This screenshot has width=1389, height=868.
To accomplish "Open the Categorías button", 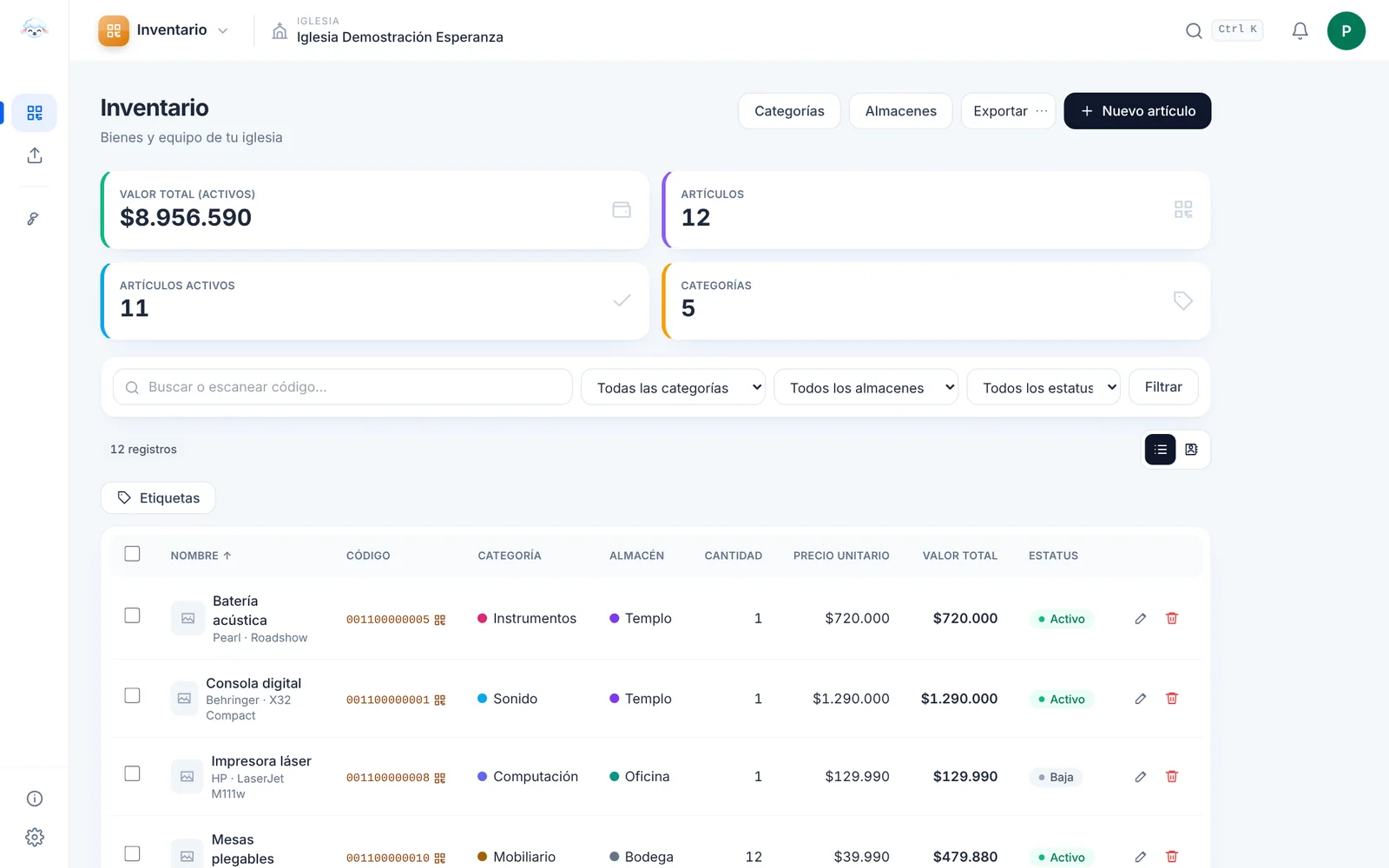I will point(789,111).
